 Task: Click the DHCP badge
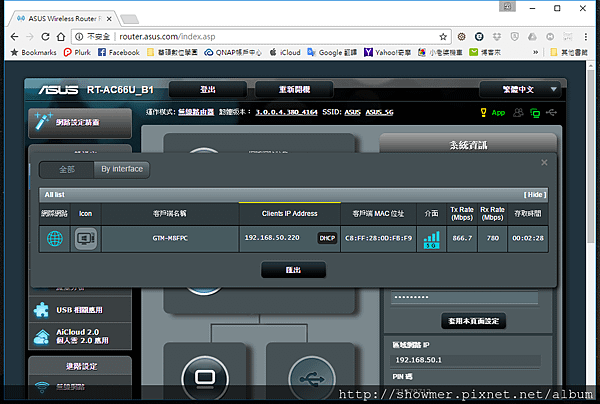(x=327, y=238)
